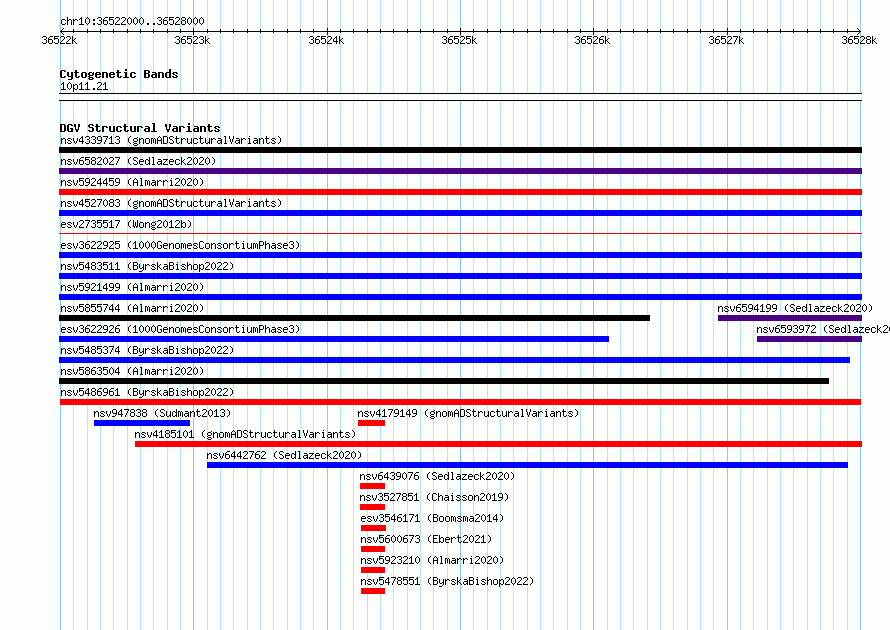
Task: Click the nsv4339713 gnomAD variant label
Action: click(x=171, y=140)
